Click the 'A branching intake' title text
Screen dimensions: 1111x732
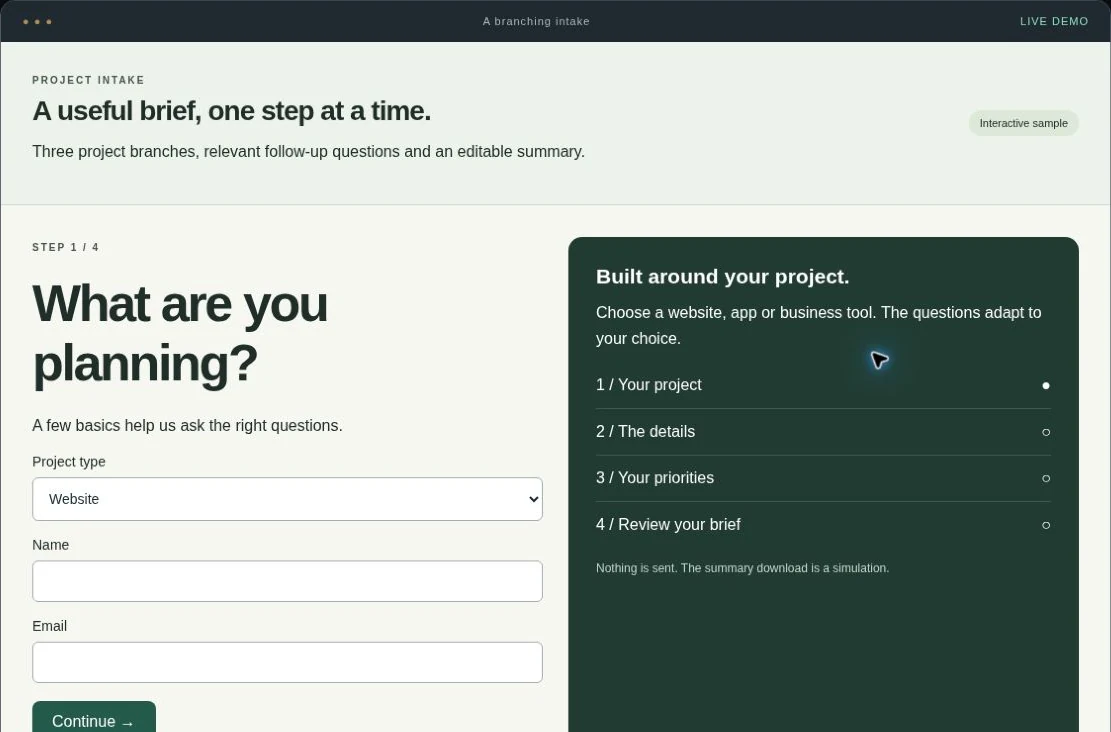tap(536, 21)
